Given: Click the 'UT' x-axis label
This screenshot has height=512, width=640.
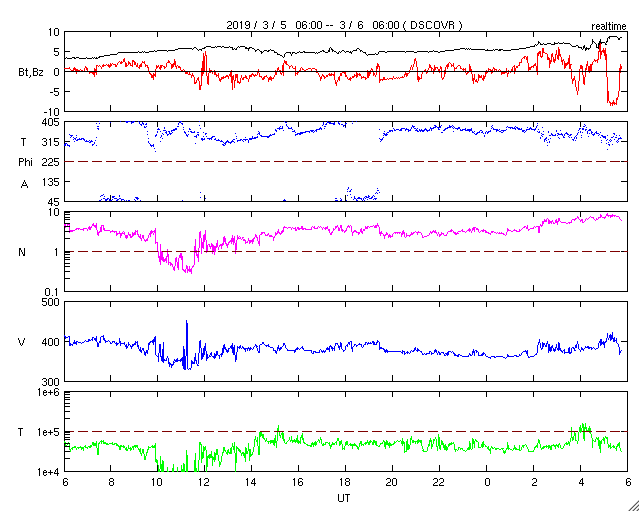Looking at the screenshot, I should (344, 498).
